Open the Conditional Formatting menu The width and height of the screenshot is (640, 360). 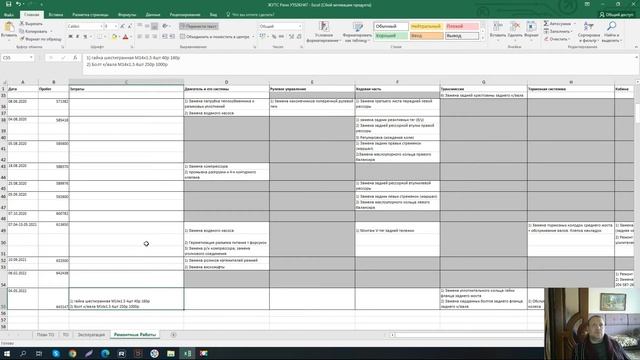(x=323, y=32)
